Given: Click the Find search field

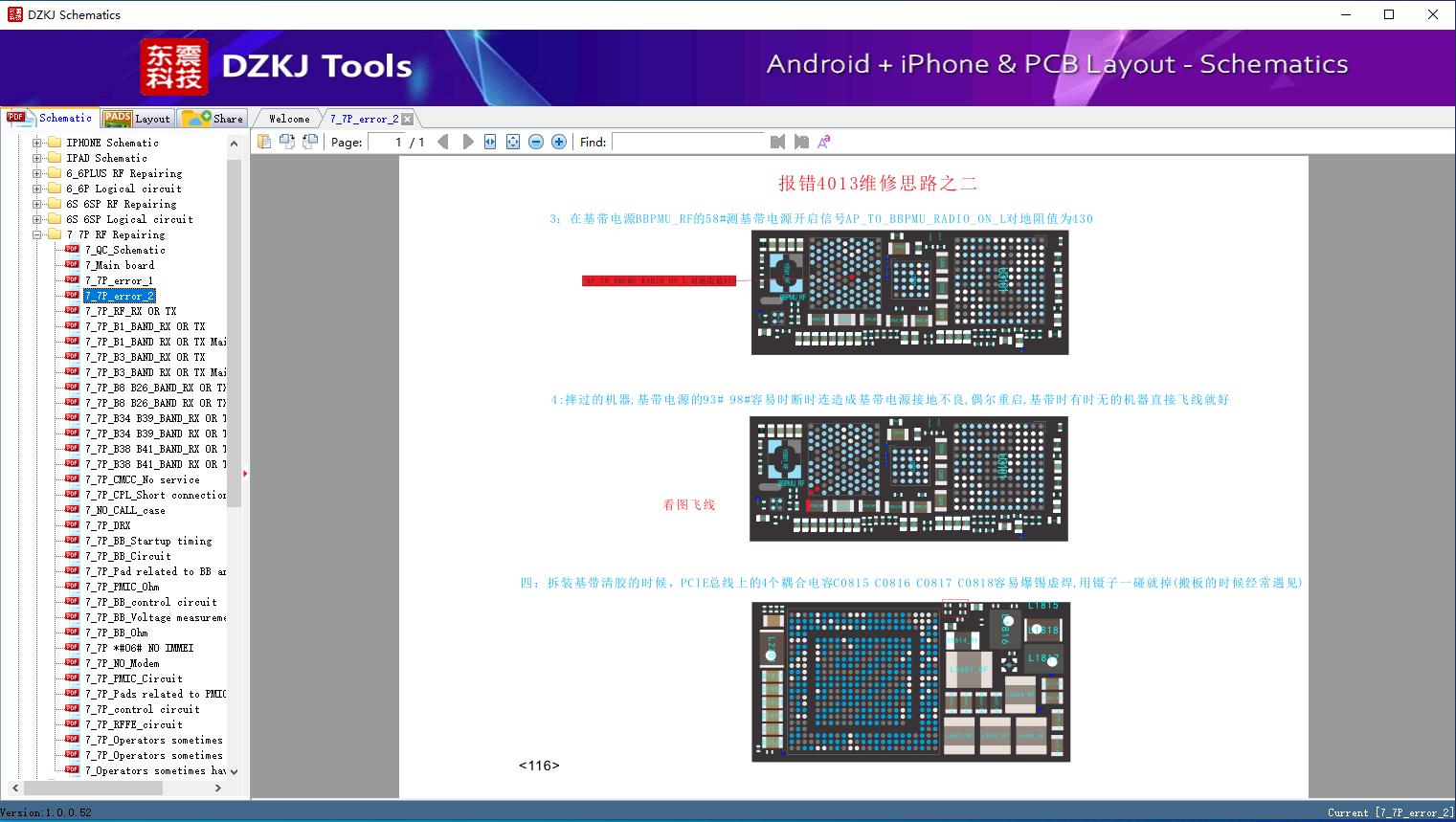Looking at the screenshot, I should click(688, 142).
